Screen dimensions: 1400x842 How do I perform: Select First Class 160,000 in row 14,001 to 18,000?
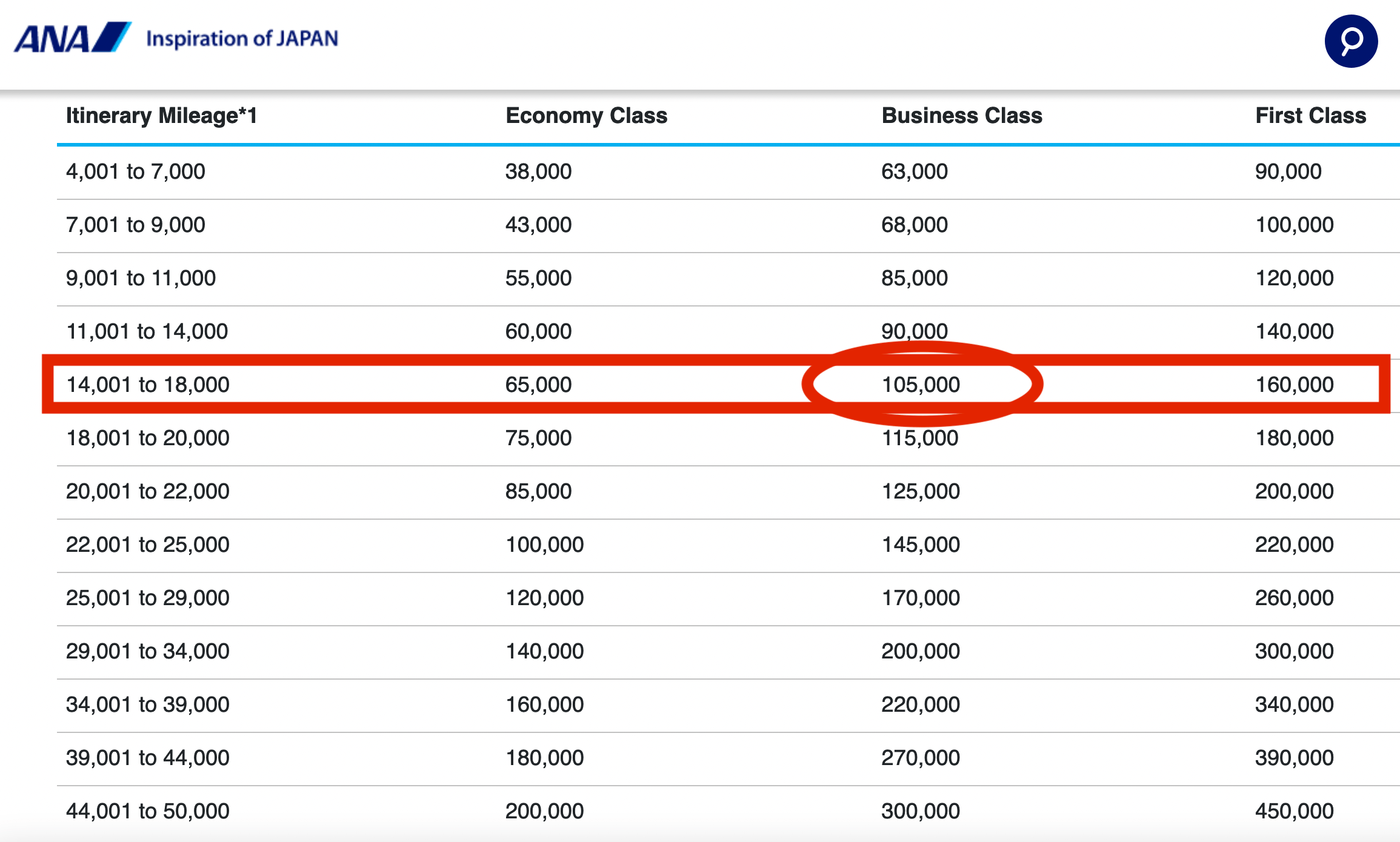pos(1295,385)
